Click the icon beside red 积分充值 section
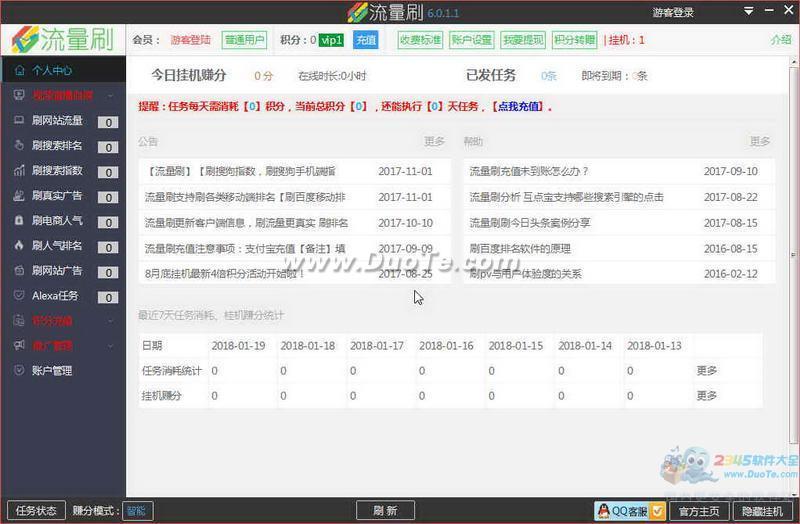800x524 pixels. (19, 320)
